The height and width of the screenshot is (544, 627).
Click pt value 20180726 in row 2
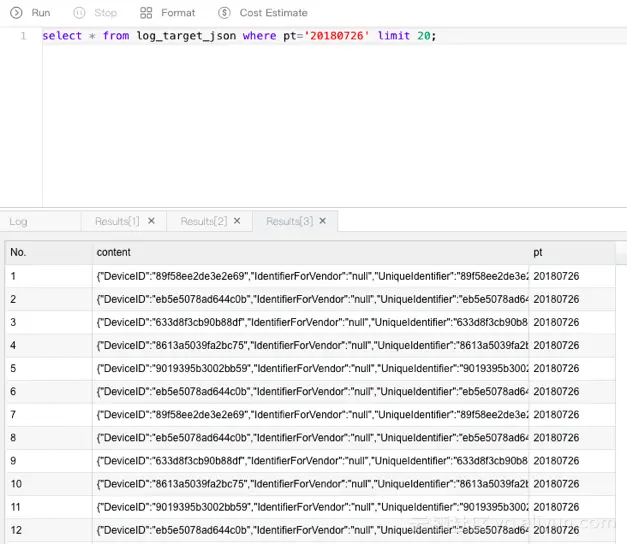pos(556,299)
